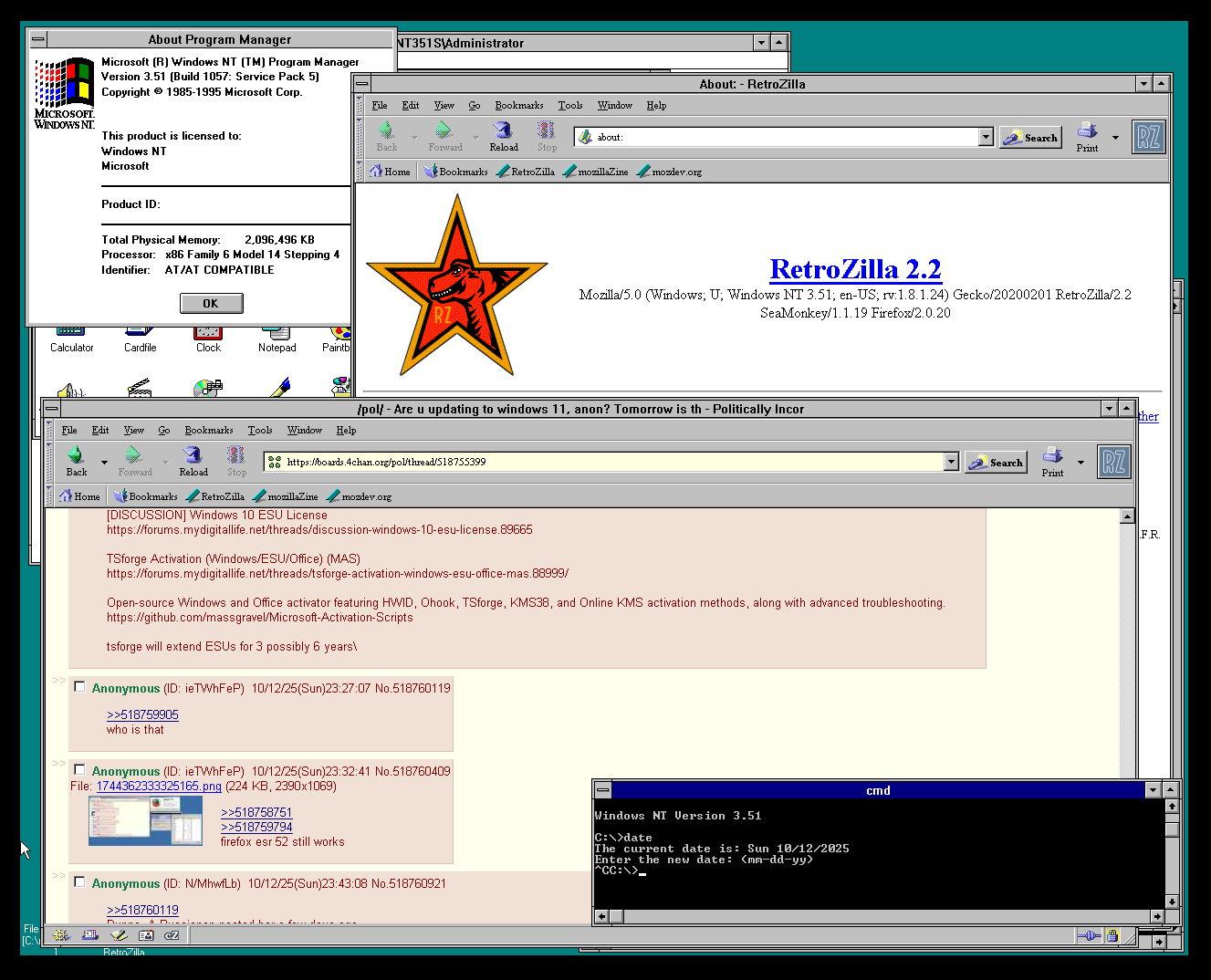Open the Help menu in the About: RetroZilla window

point(657,105)
